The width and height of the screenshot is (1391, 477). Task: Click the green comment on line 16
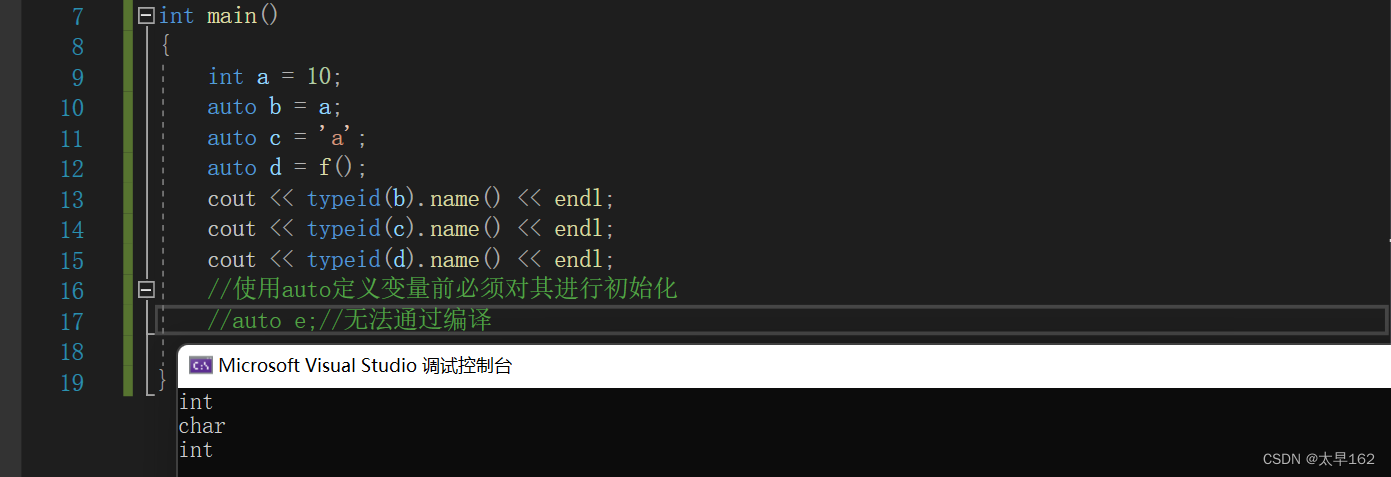(x=442, y=290)
